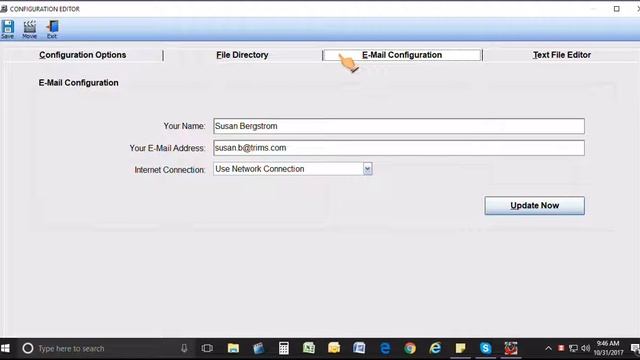Screen dimensions: 640x360
Task: Open the Windows Start menu
Action: (6, 349)
